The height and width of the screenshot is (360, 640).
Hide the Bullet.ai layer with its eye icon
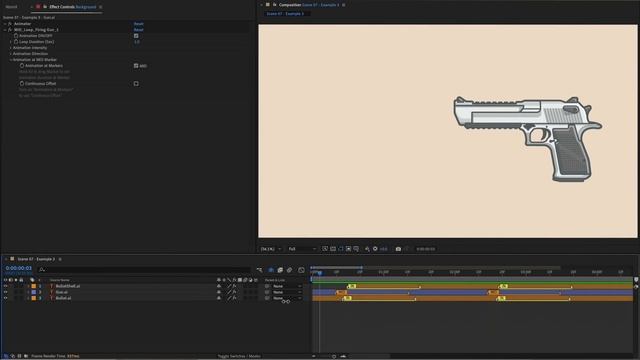[x=5, y=298]
